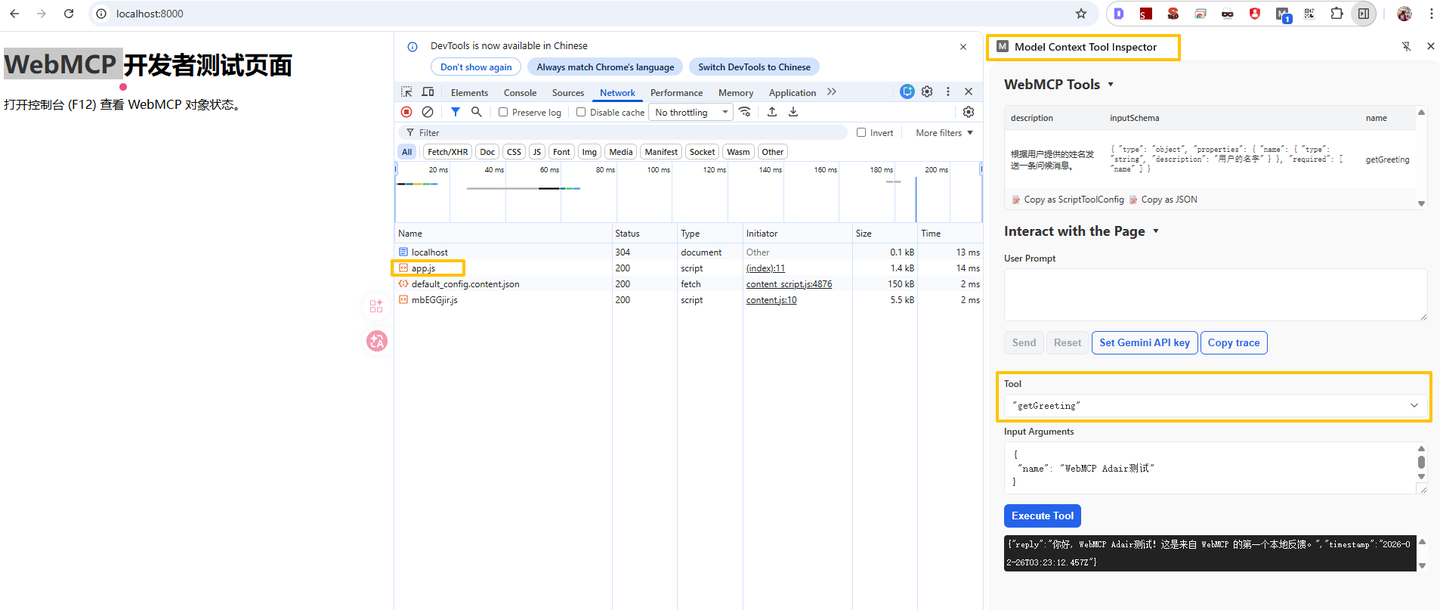1440x610 pixels.
Task: Click the Copy trace button
Action: tap(1233, 343)
